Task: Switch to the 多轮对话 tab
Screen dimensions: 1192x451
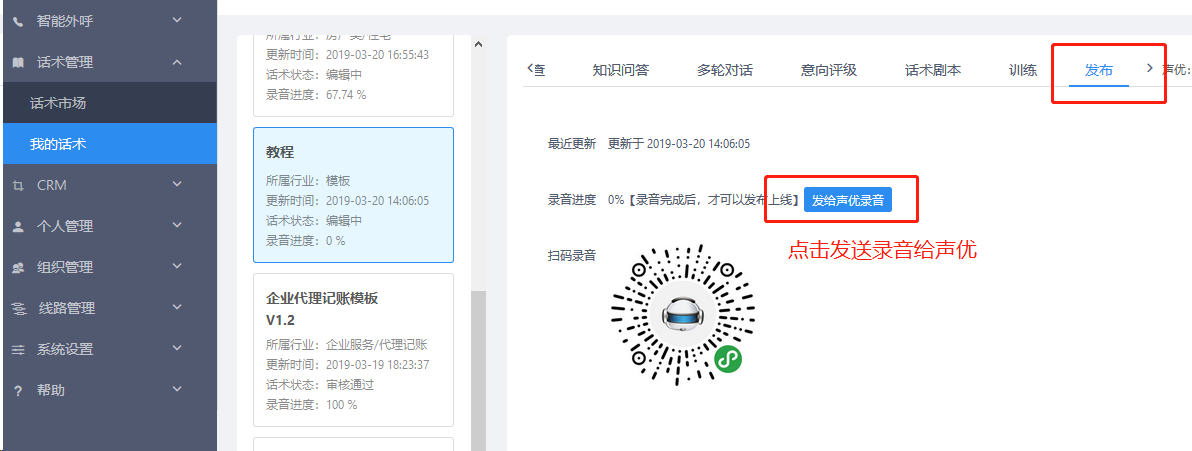Action: coord(725,71)
